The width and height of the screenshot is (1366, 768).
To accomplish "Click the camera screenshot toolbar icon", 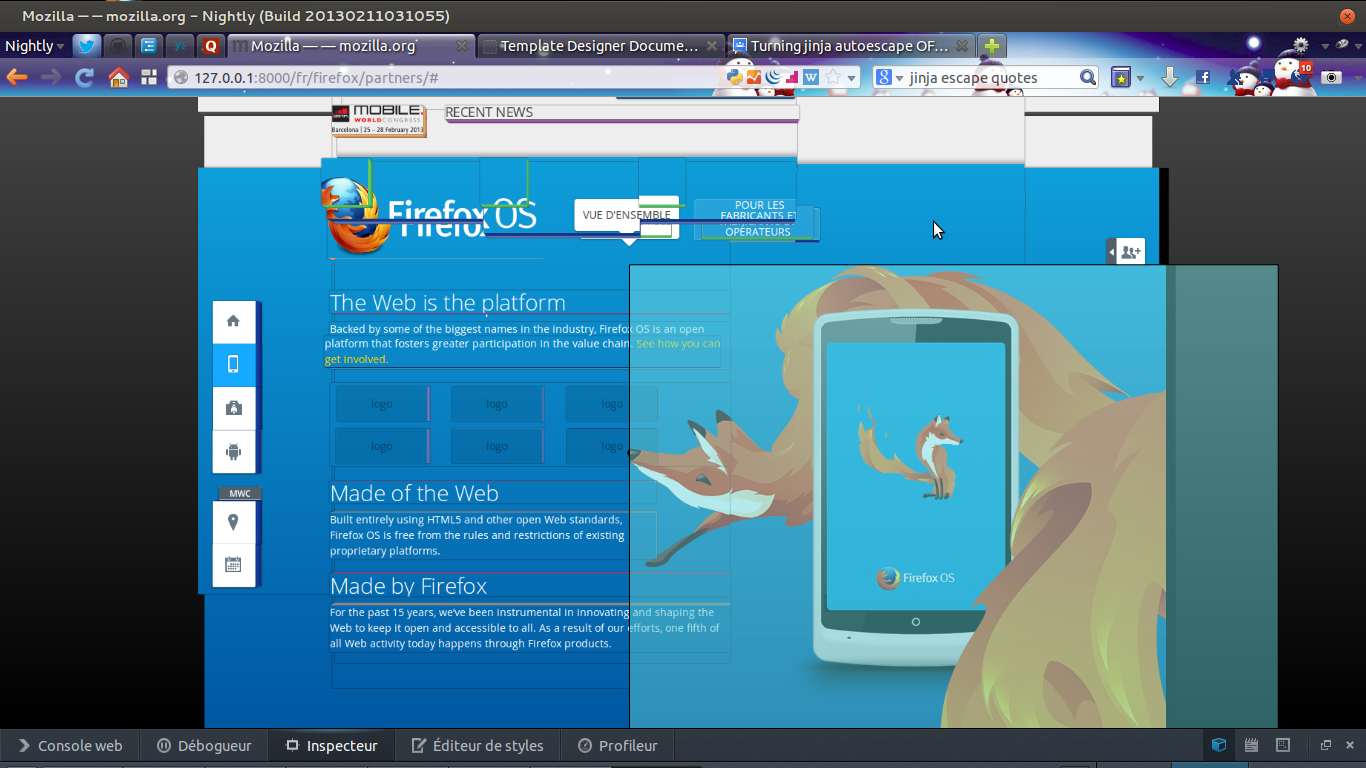I will tap(1331, 77).
